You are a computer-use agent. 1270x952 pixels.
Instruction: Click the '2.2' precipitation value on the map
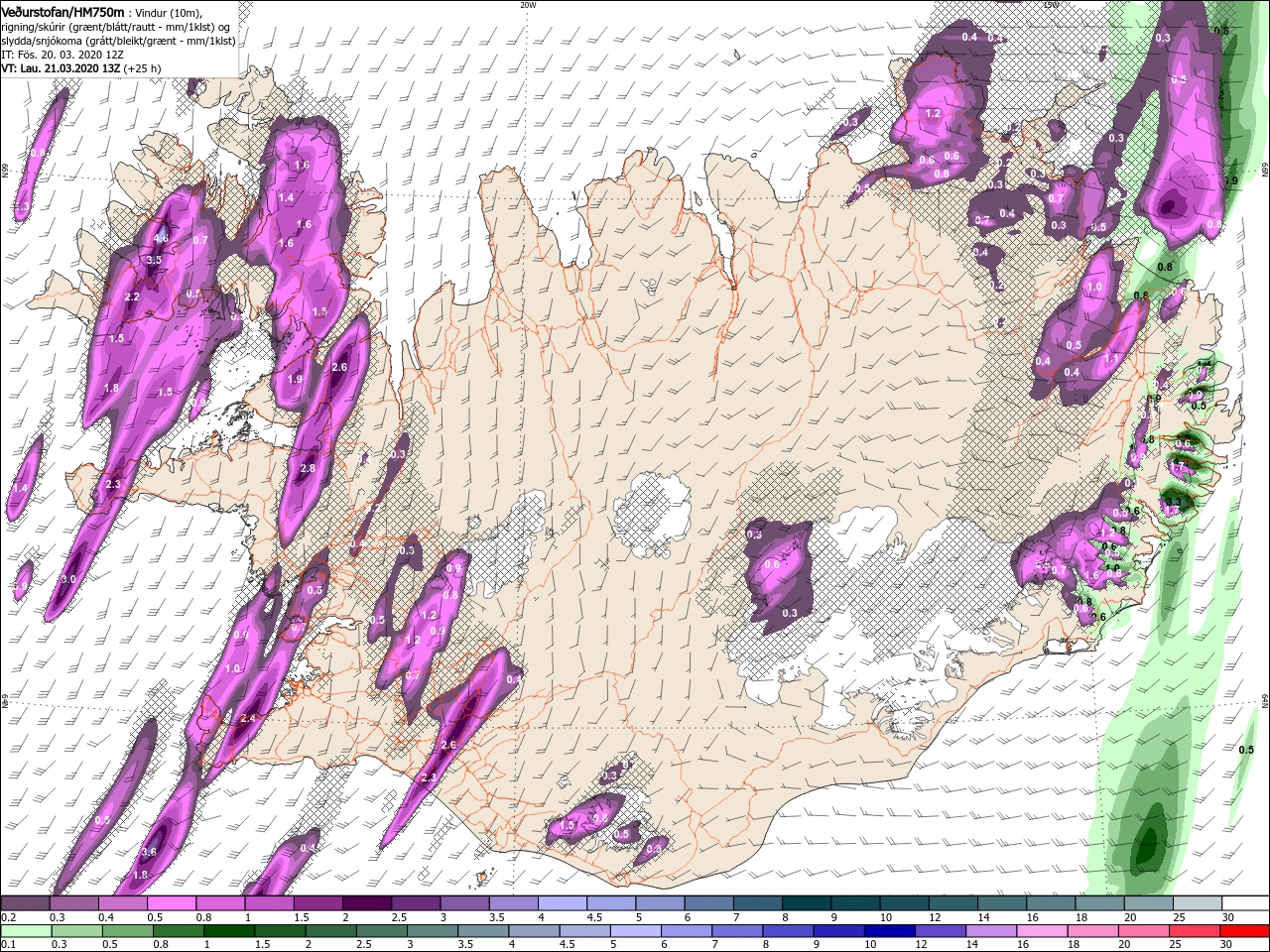click(x=132, y=297)
